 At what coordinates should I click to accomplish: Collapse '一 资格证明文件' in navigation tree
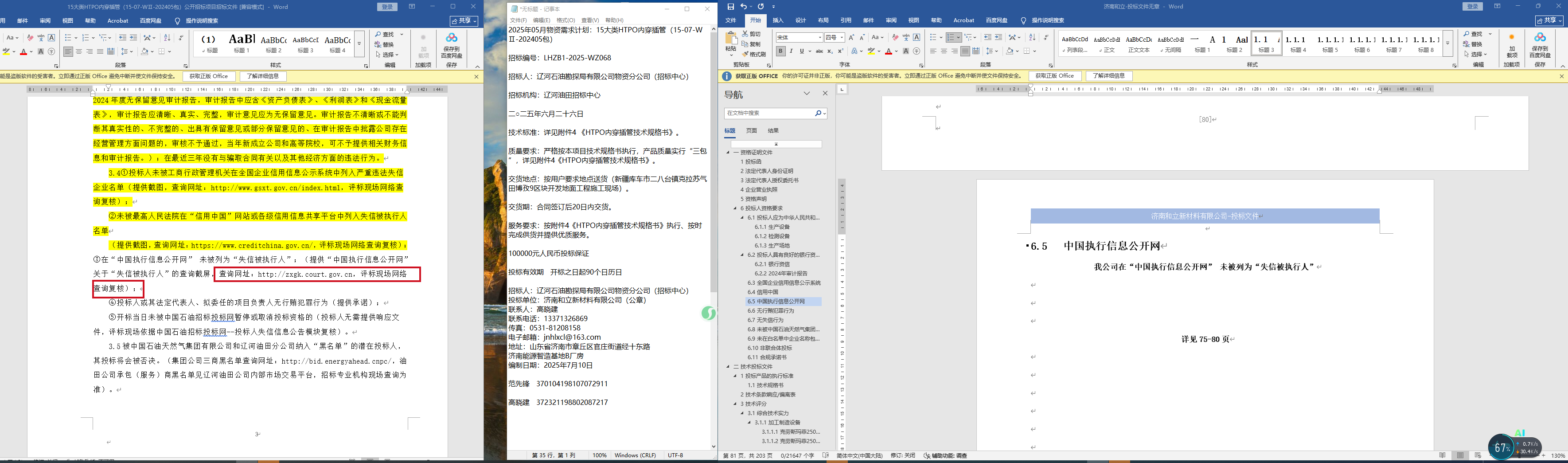[x=728, y=152]
